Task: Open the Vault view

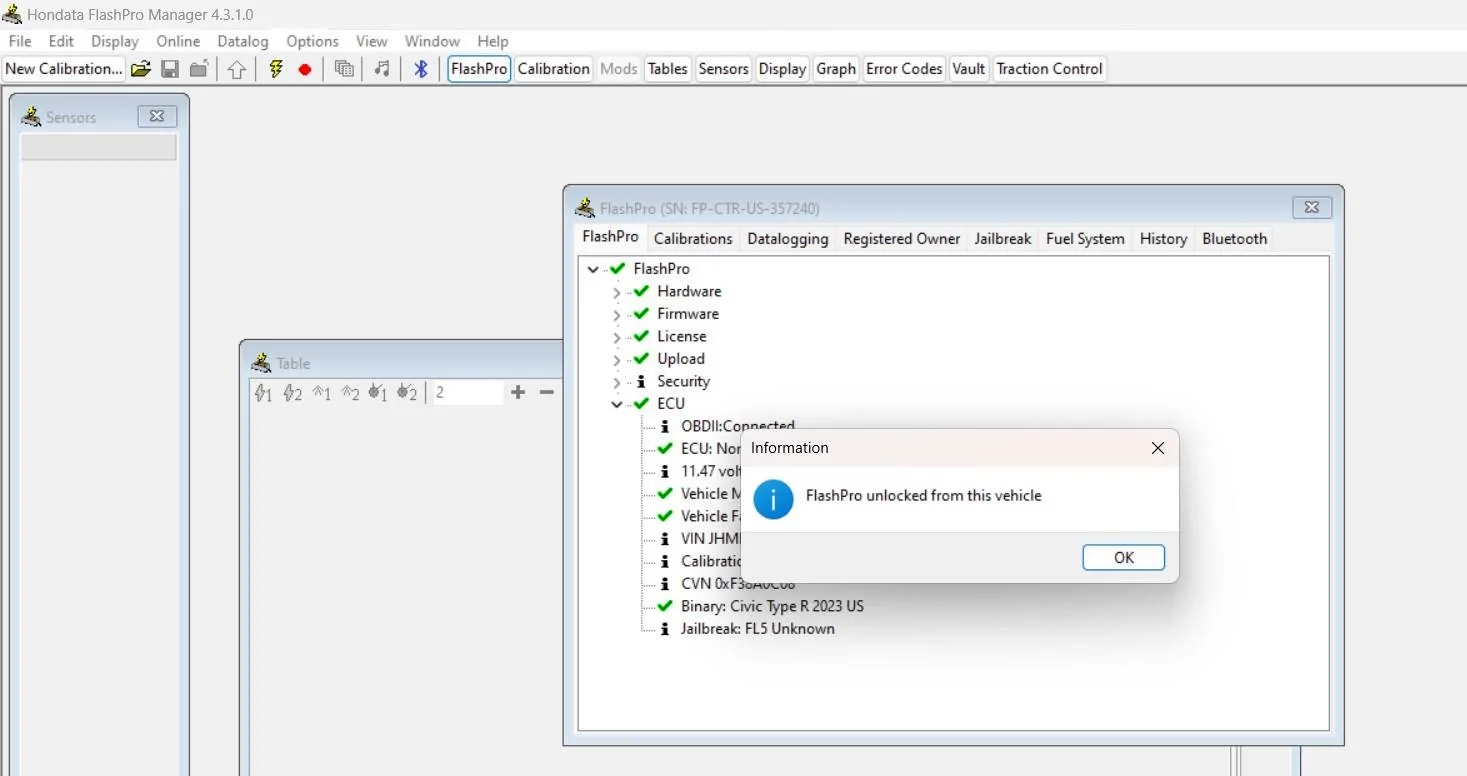Action: 969,69
